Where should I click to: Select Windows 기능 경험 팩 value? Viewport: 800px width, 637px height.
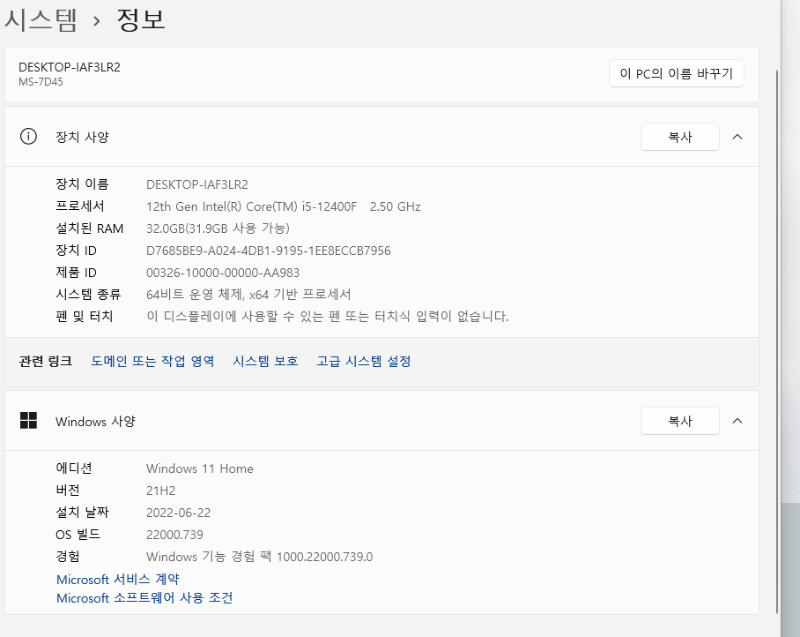point(259,556)
